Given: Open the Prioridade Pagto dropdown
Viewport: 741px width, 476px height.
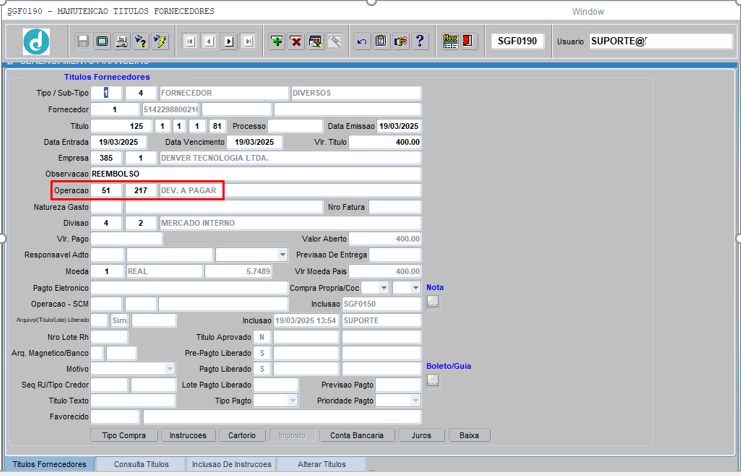Looking at the screenshot, I should 414,401.
